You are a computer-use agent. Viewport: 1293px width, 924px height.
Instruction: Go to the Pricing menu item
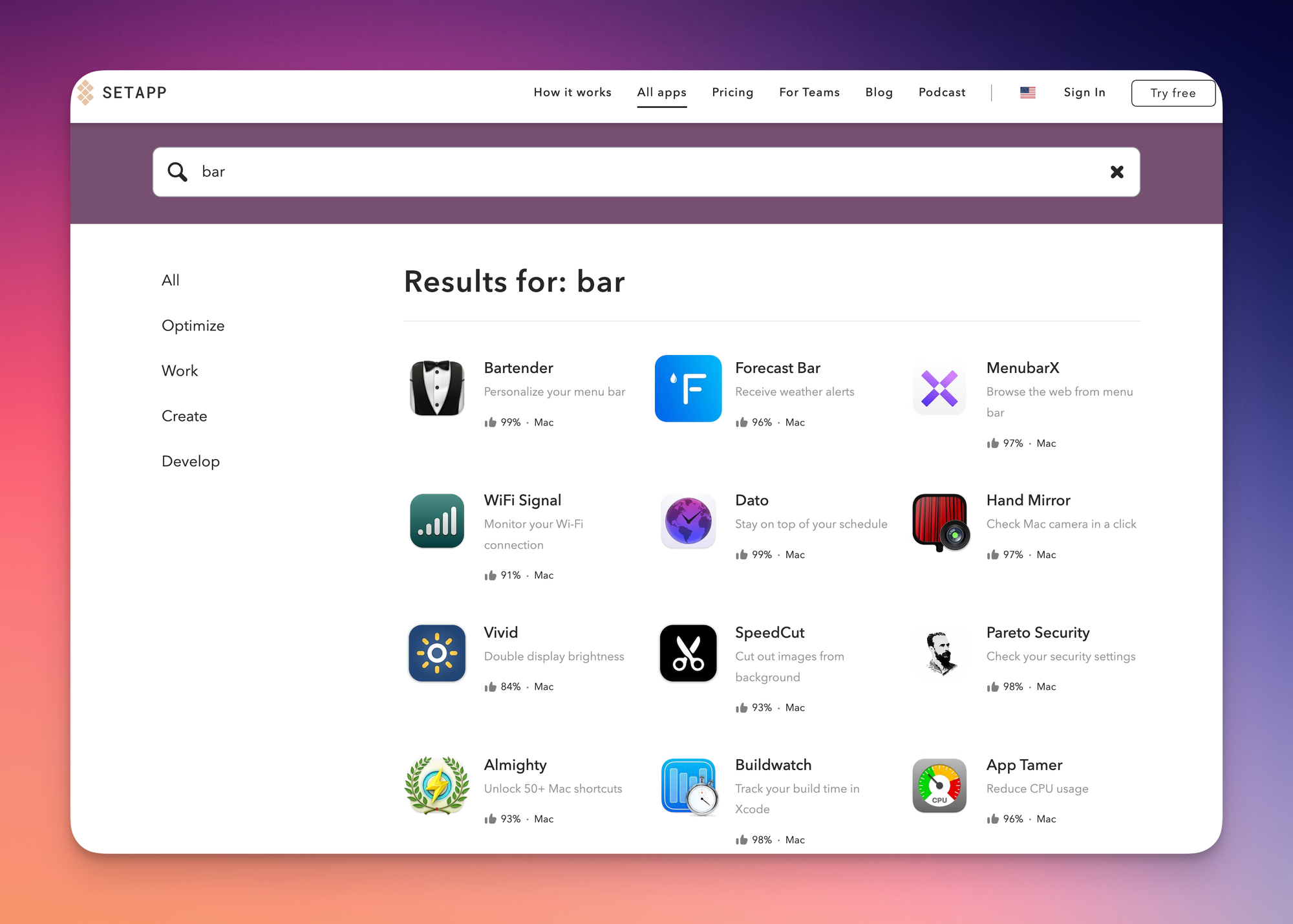pyautogui.click(x=732, y=92)
